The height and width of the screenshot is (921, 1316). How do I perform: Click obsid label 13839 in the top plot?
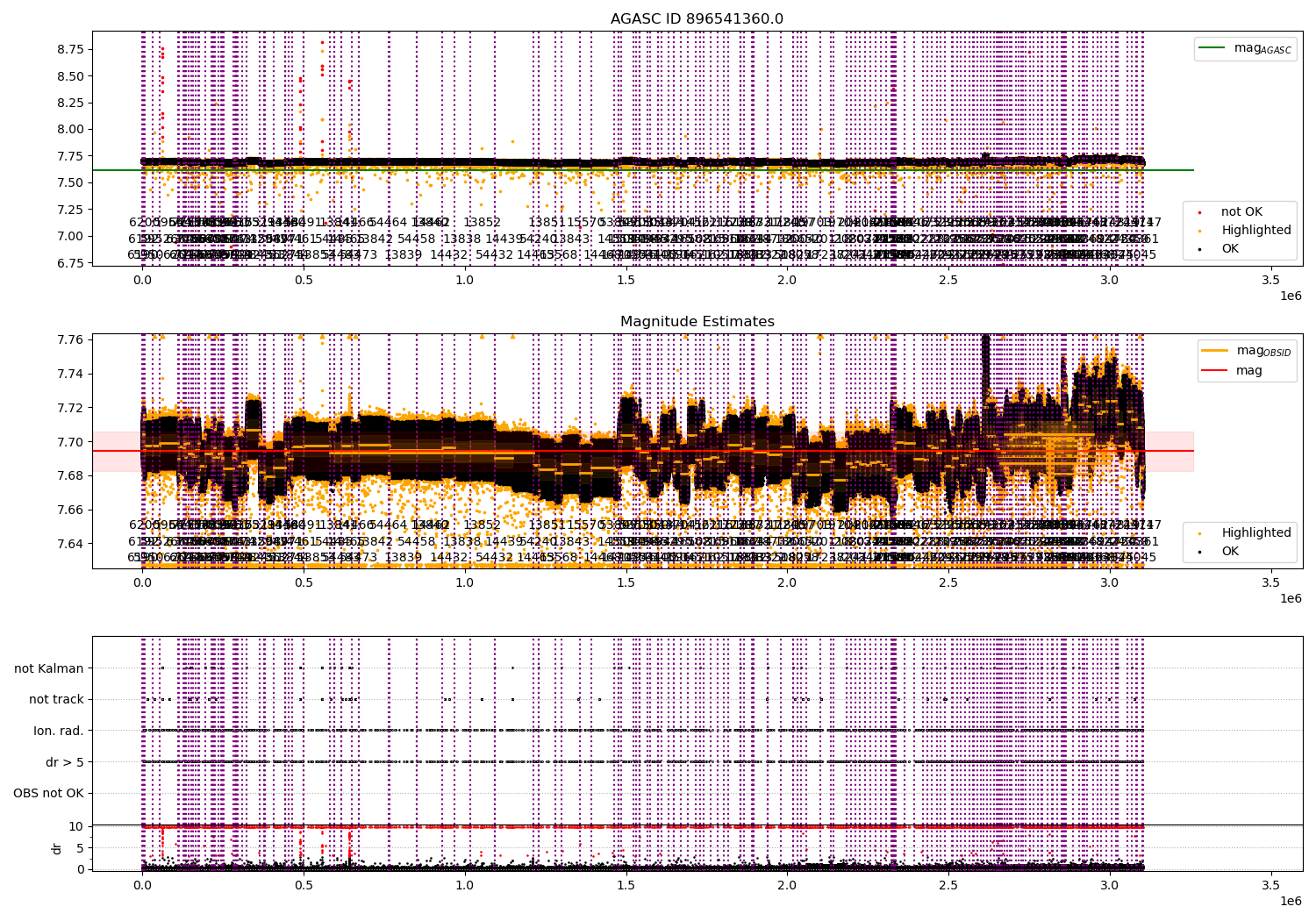click(404, 255)
